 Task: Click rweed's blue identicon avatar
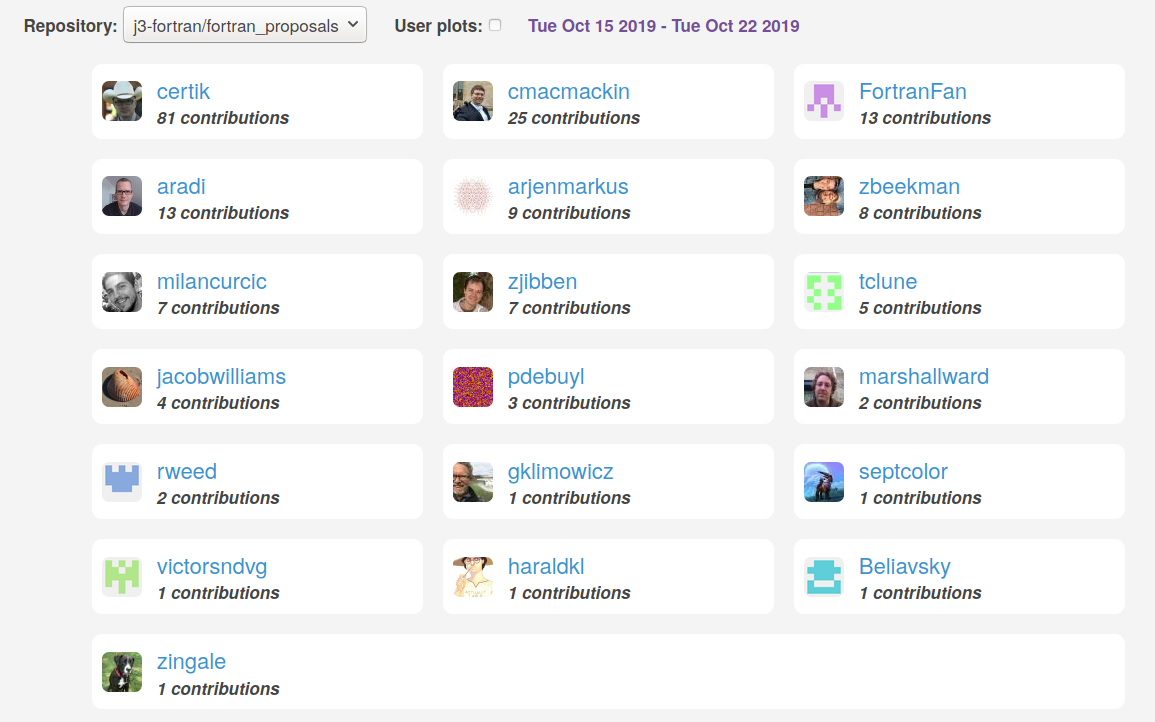point(122,481)
